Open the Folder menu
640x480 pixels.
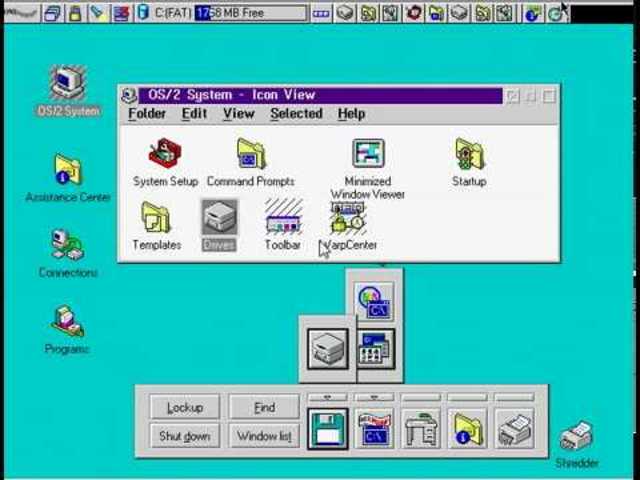click(147, 113)
